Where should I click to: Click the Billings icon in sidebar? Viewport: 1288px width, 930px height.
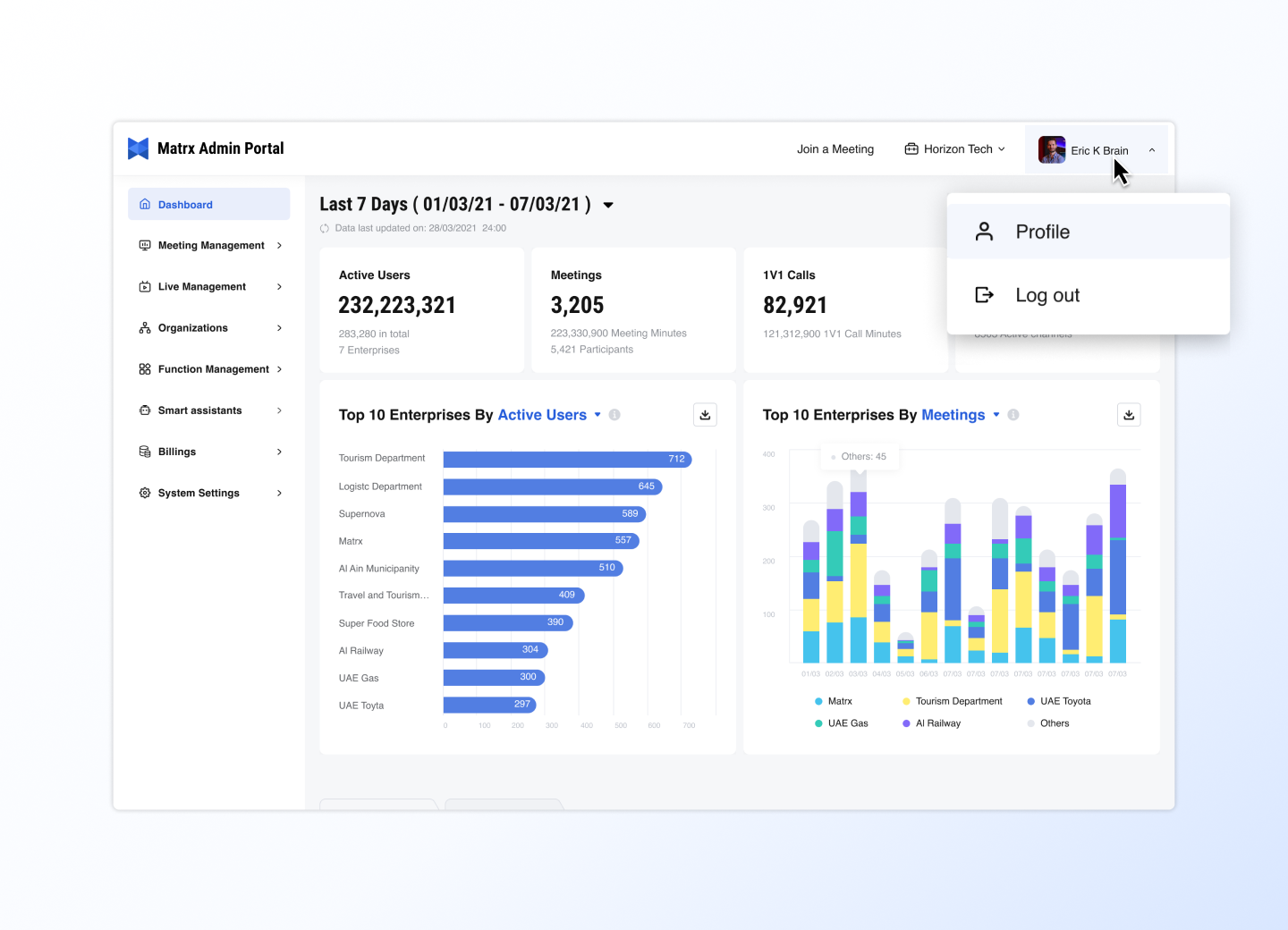(x=145, y=452)
